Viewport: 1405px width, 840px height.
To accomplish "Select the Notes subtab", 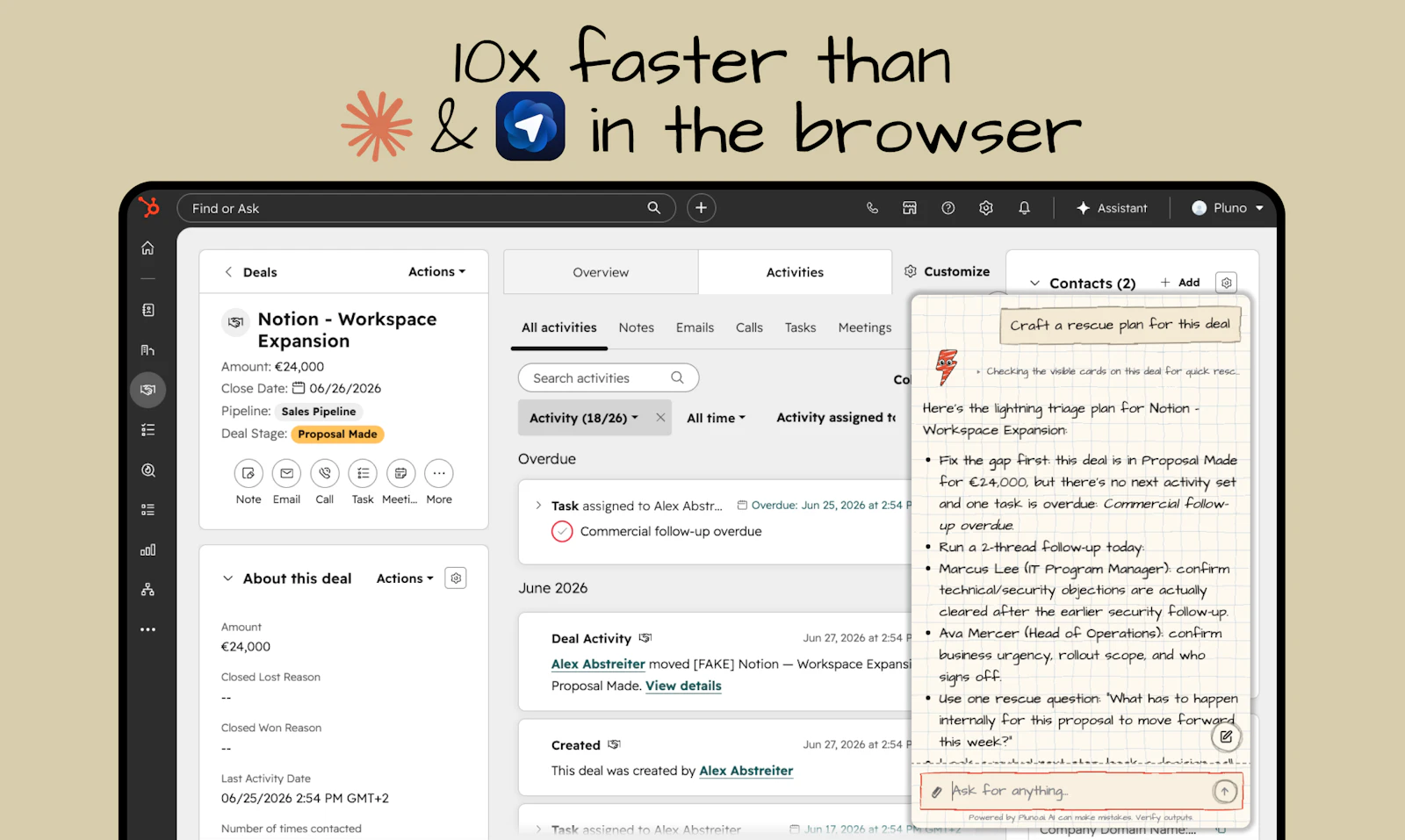I will 637,327.
